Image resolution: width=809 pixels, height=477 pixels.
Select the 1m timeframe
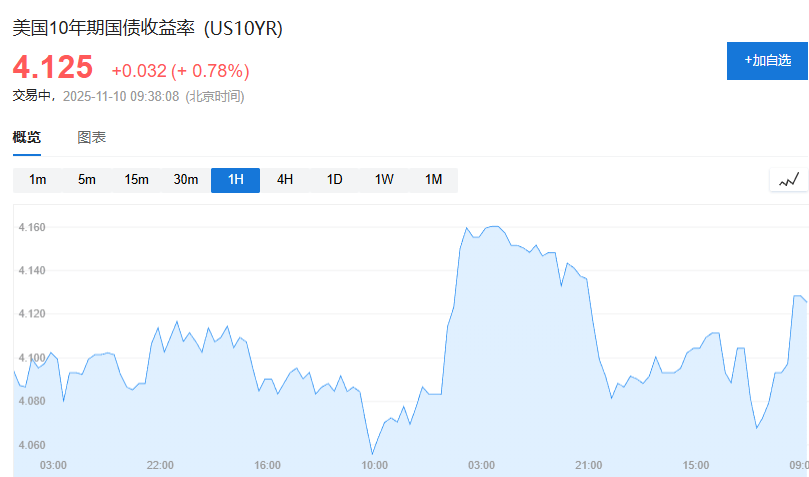[38, 180]
